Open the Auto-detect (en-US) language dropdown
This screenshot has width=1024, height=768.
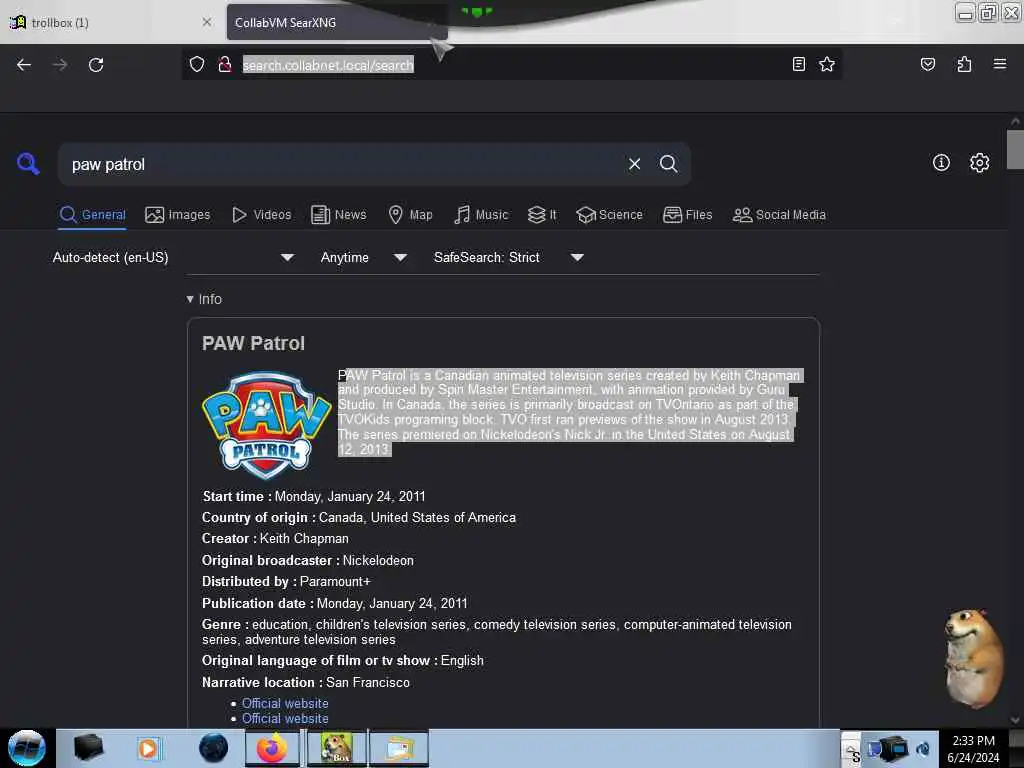click(173, 257)
